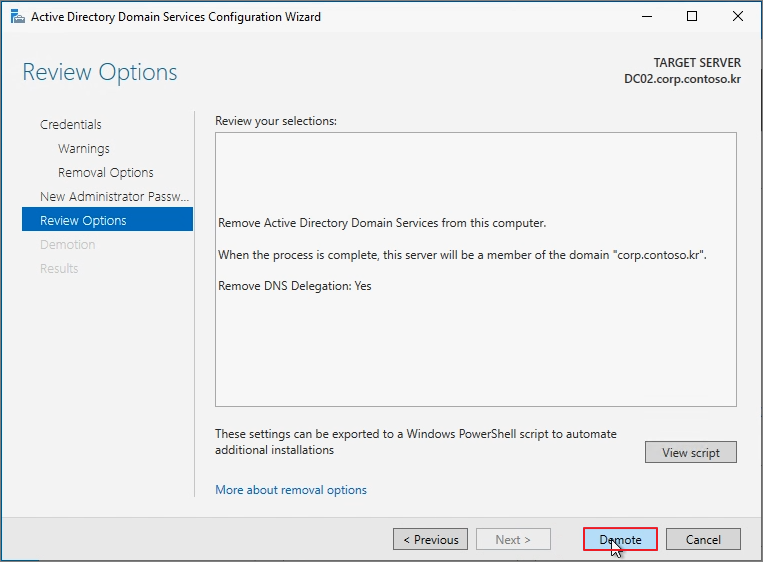Viewport: 763px width, 562px height.
Task: Click the Review your selections text box
Action: tap(476, 270)
